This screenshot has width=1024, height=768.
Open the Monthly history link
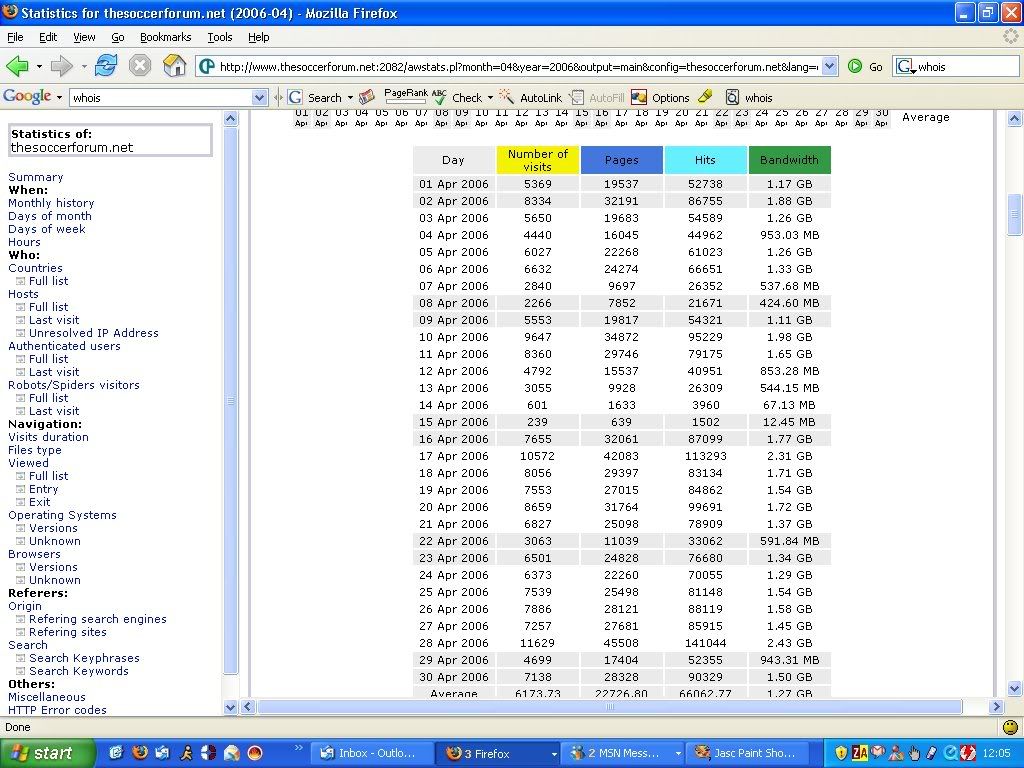51,203
